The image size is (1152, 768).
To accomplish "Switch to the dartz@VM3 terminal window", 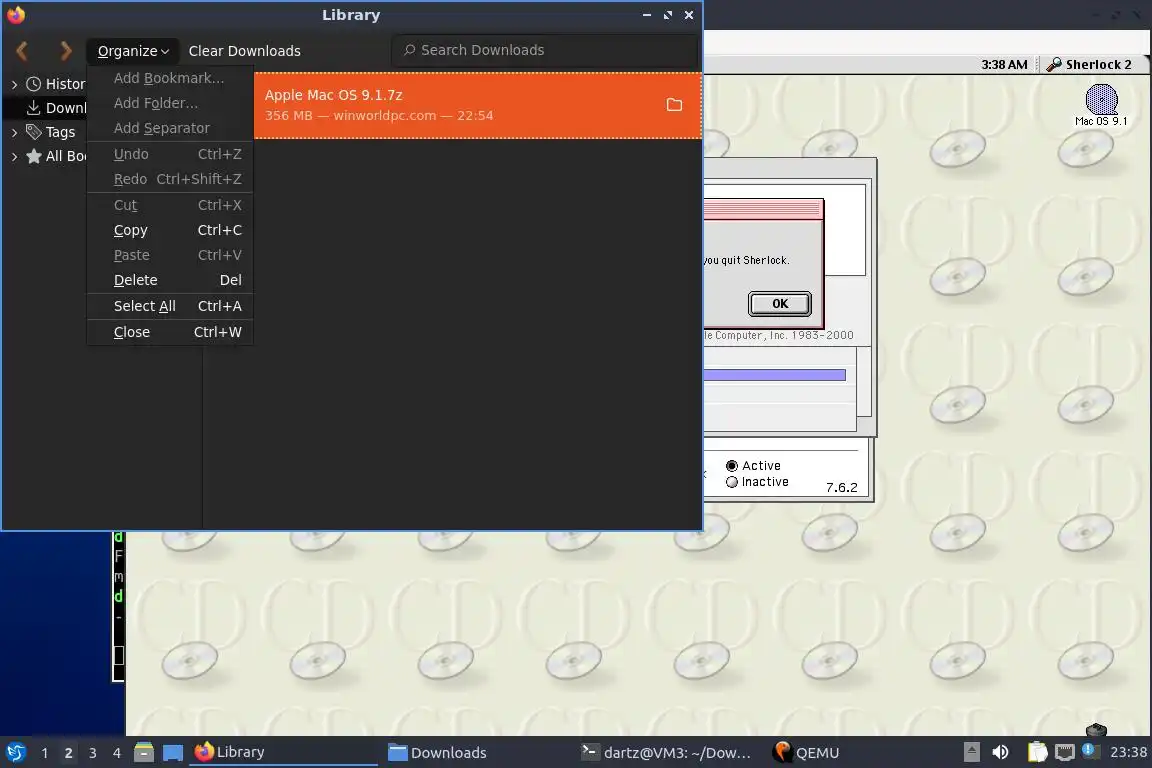I will [x=666, y=752].
